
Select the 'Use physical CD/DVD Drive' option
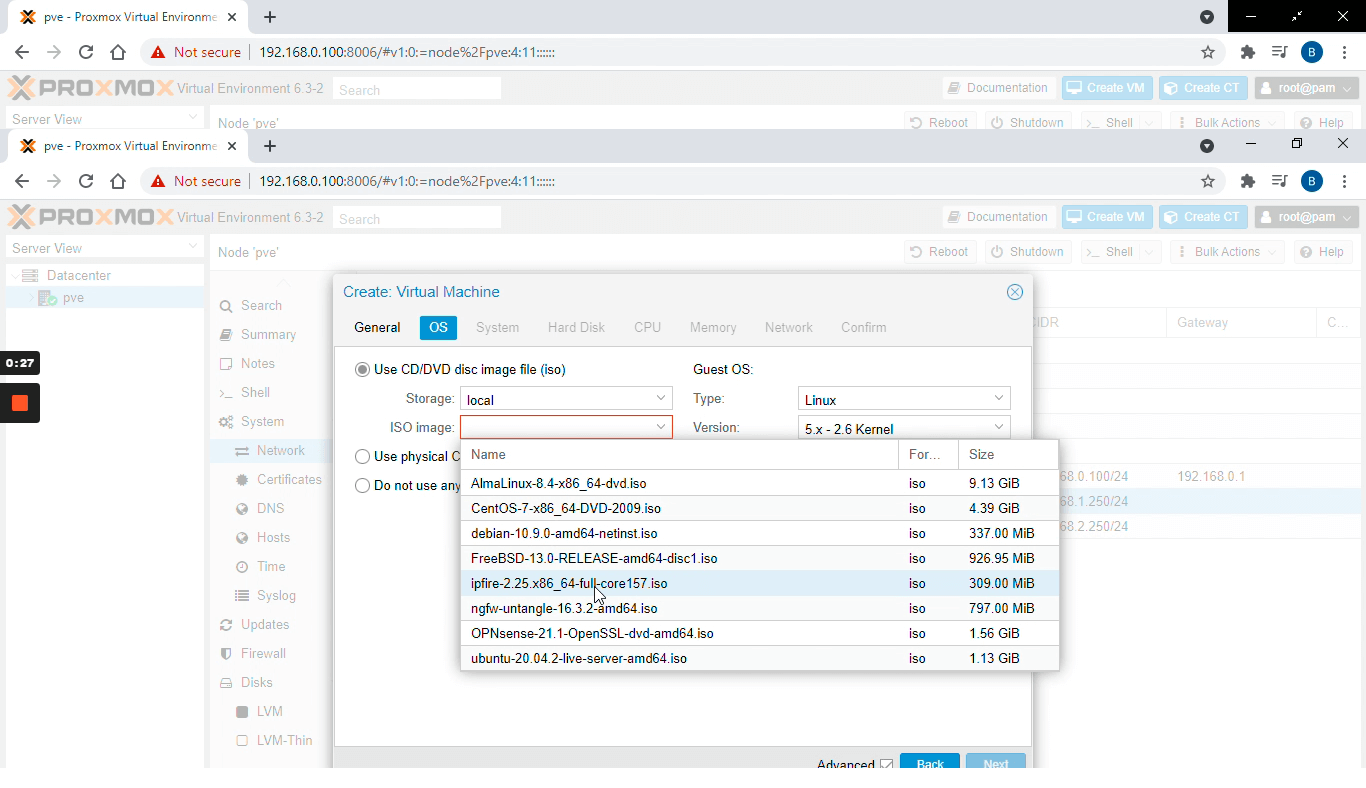(362, 457)
